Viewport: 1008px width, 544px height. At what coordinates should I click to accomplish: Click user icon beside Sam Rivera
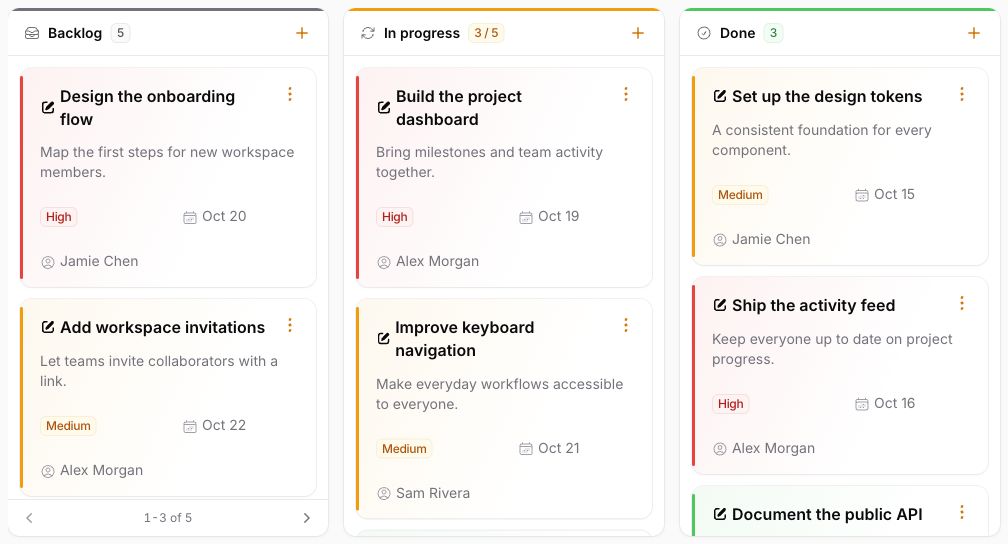384,494
